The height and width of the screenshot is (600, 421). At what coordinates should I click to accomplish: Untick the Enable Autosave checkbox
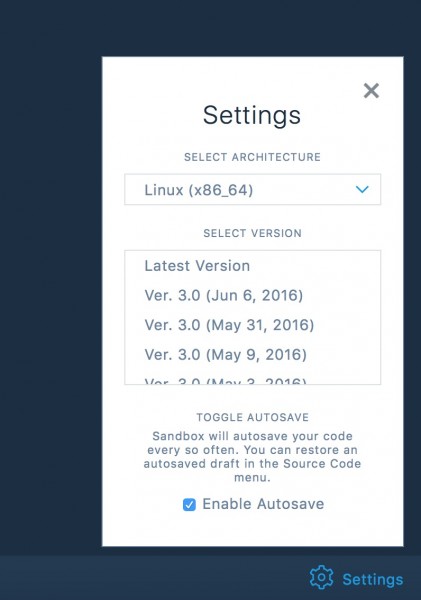coord(189,504)
